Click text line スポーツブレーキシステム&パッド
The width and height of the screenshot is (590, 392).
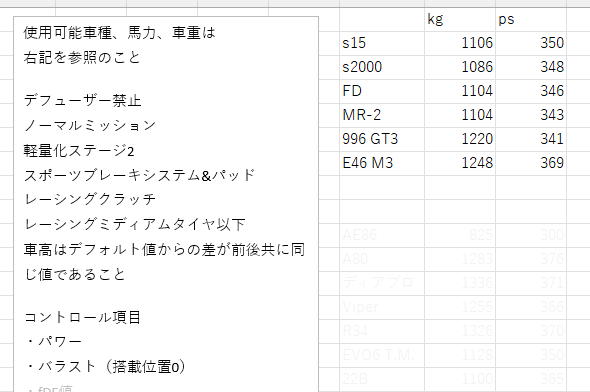(139, 175)
